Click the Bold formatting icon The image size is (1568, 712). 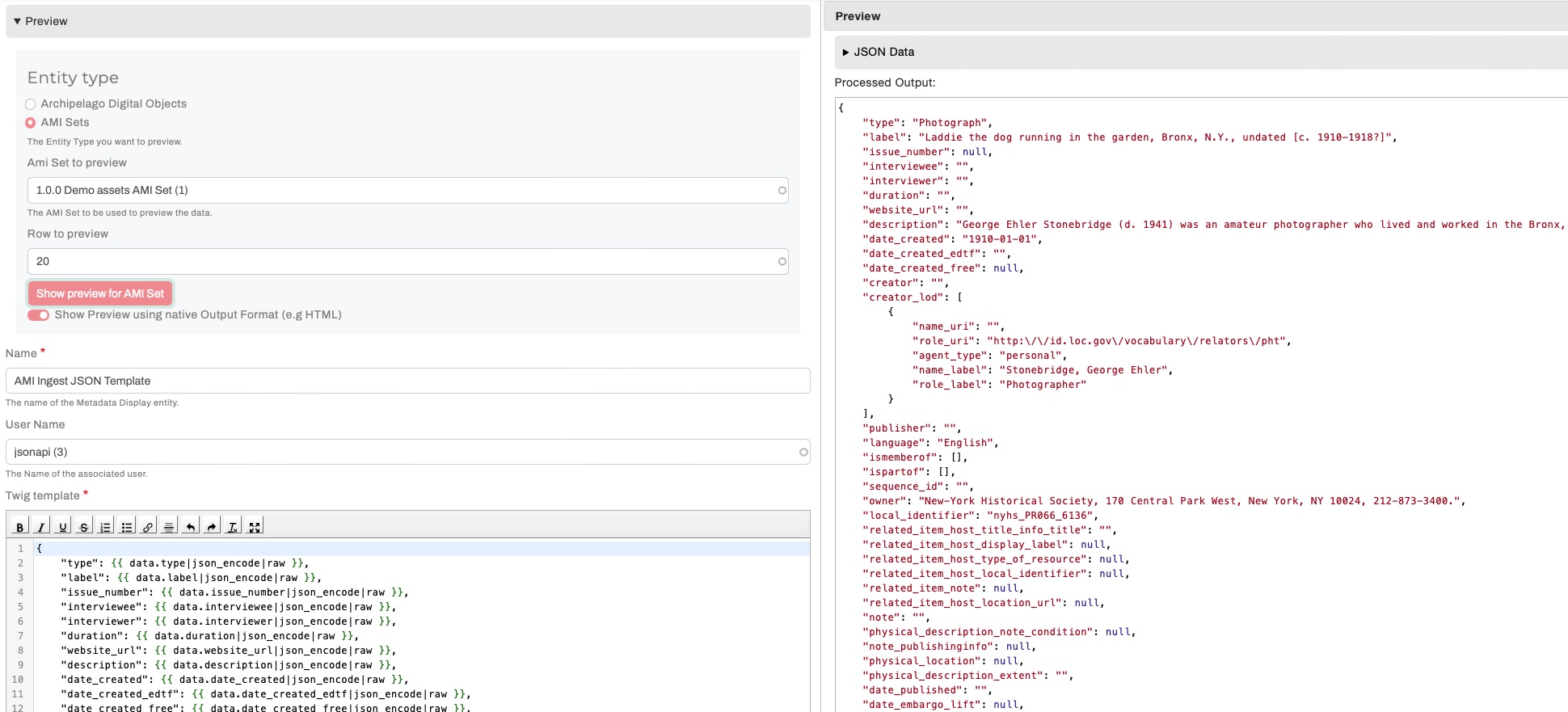pyautogui.click(x=20, y=527)
